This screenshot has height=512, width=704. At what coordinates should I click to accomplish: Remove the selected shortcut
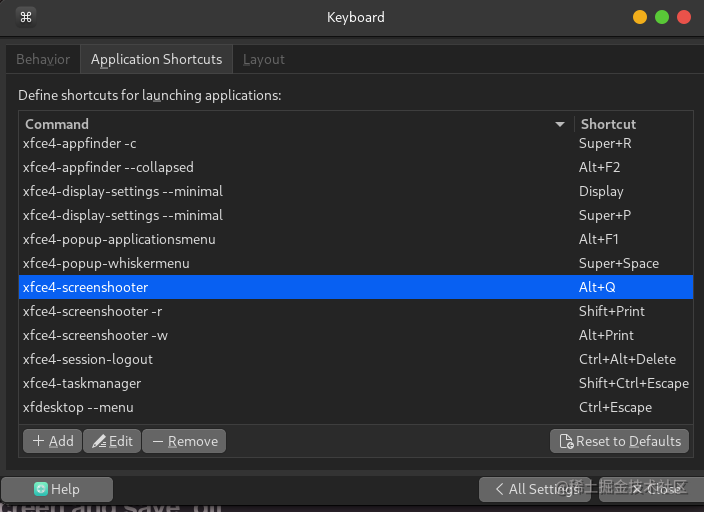(x=184, y=441)
